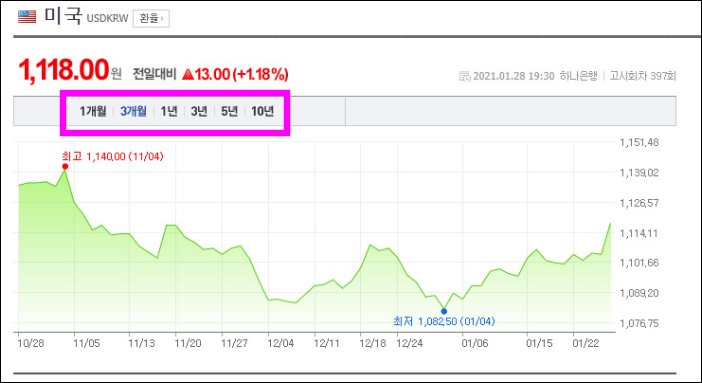
Task: Click the blue low point marker
Action: [x=444, y=311]
